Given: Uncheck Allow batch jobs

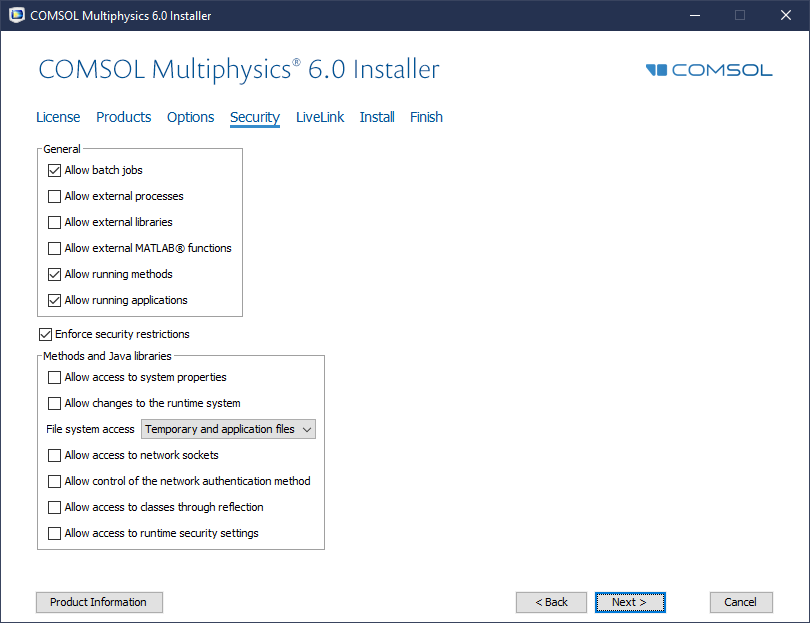Looking at the screenshot, I should [x=55, y=170].
